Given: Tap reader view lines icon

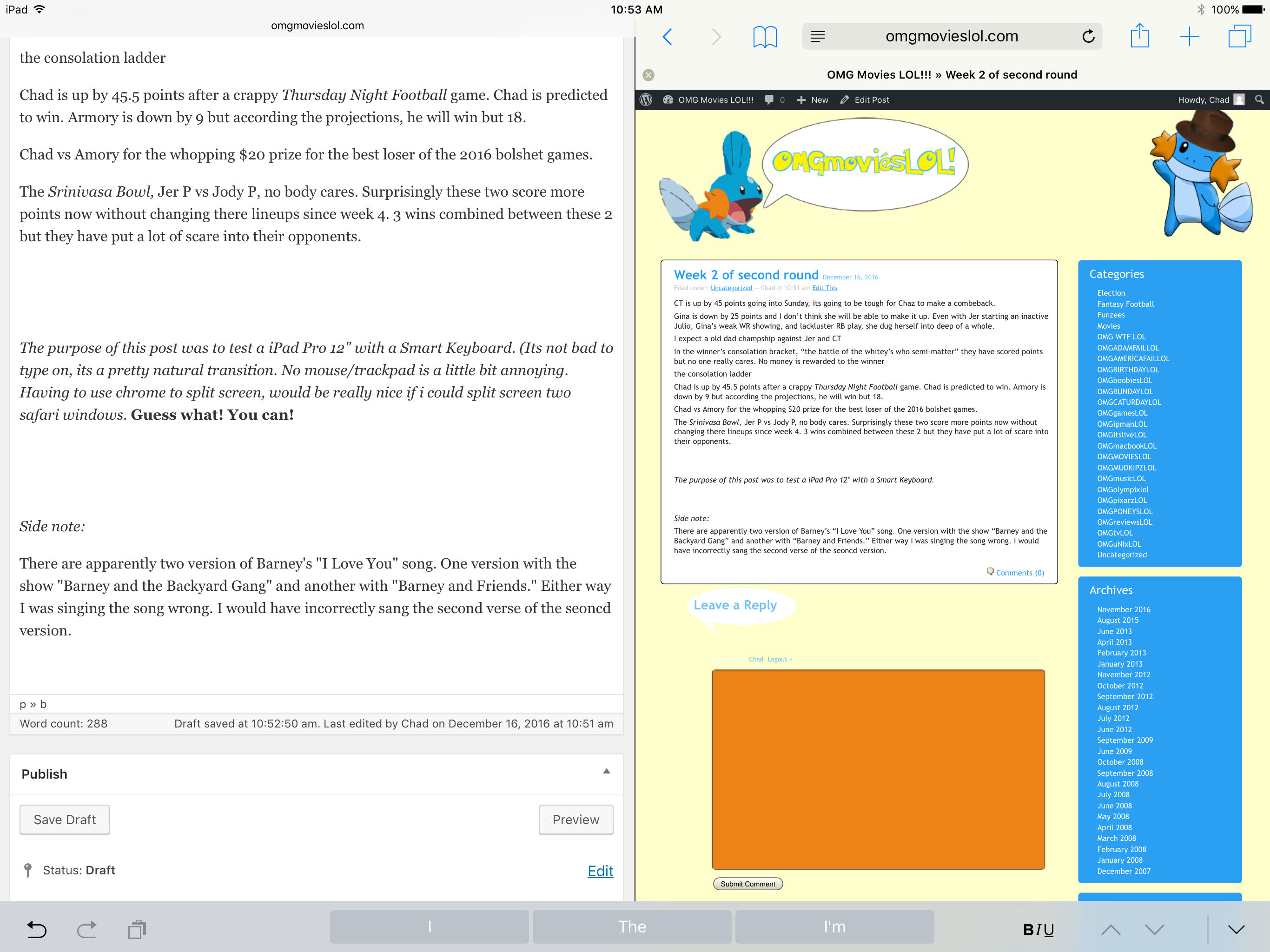Looking at the screenshot, I should coord(818,37).
